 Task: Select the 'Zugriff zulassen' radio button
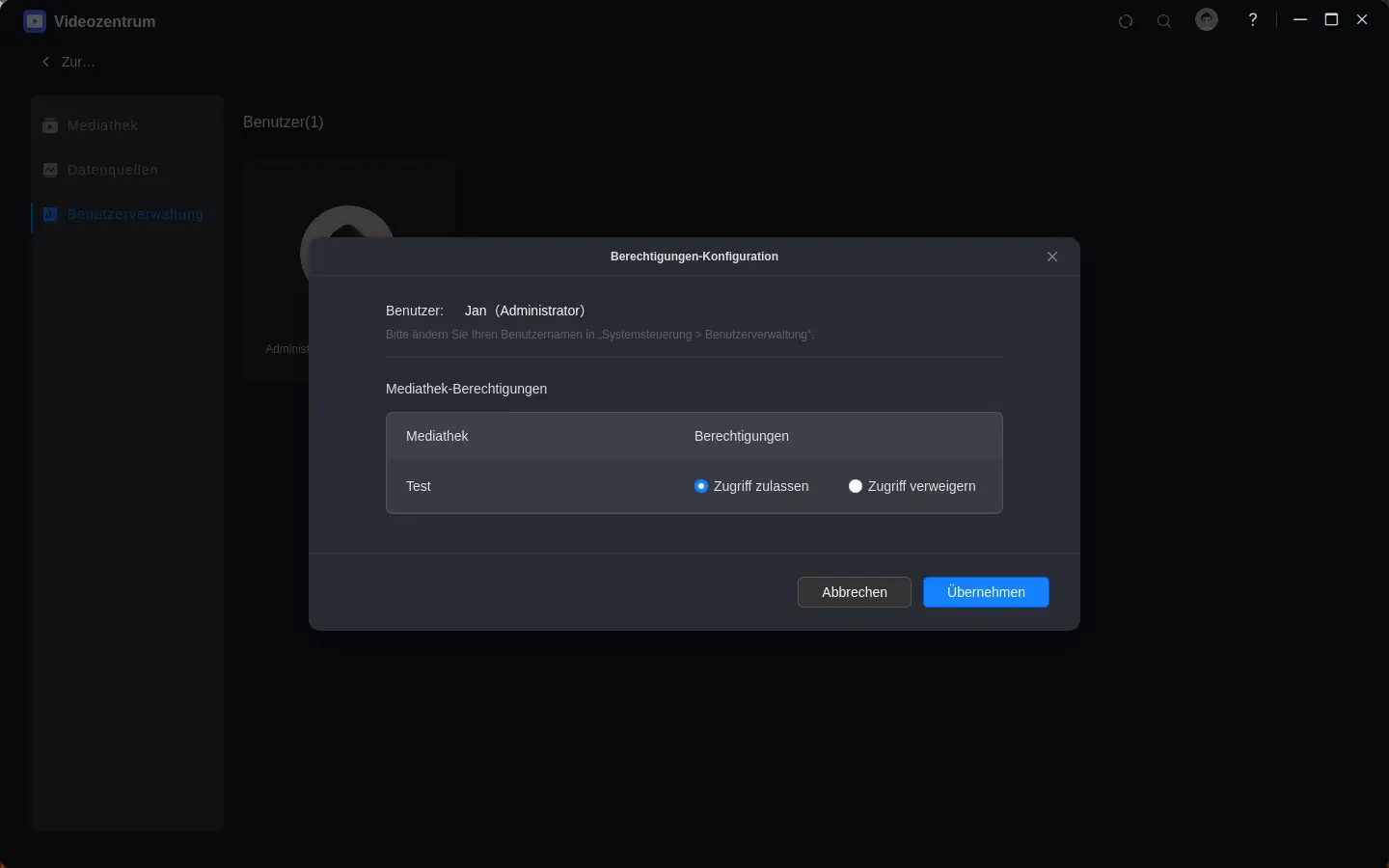[x=701, y=486]
